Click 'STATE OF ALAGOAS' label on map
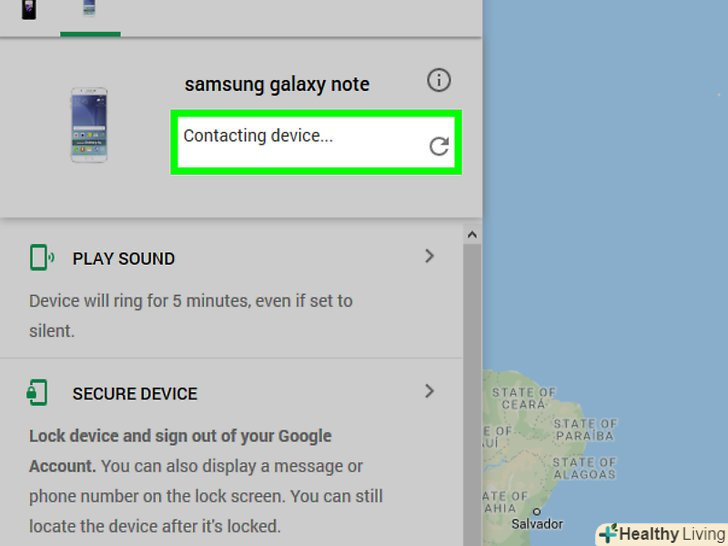 584,468
